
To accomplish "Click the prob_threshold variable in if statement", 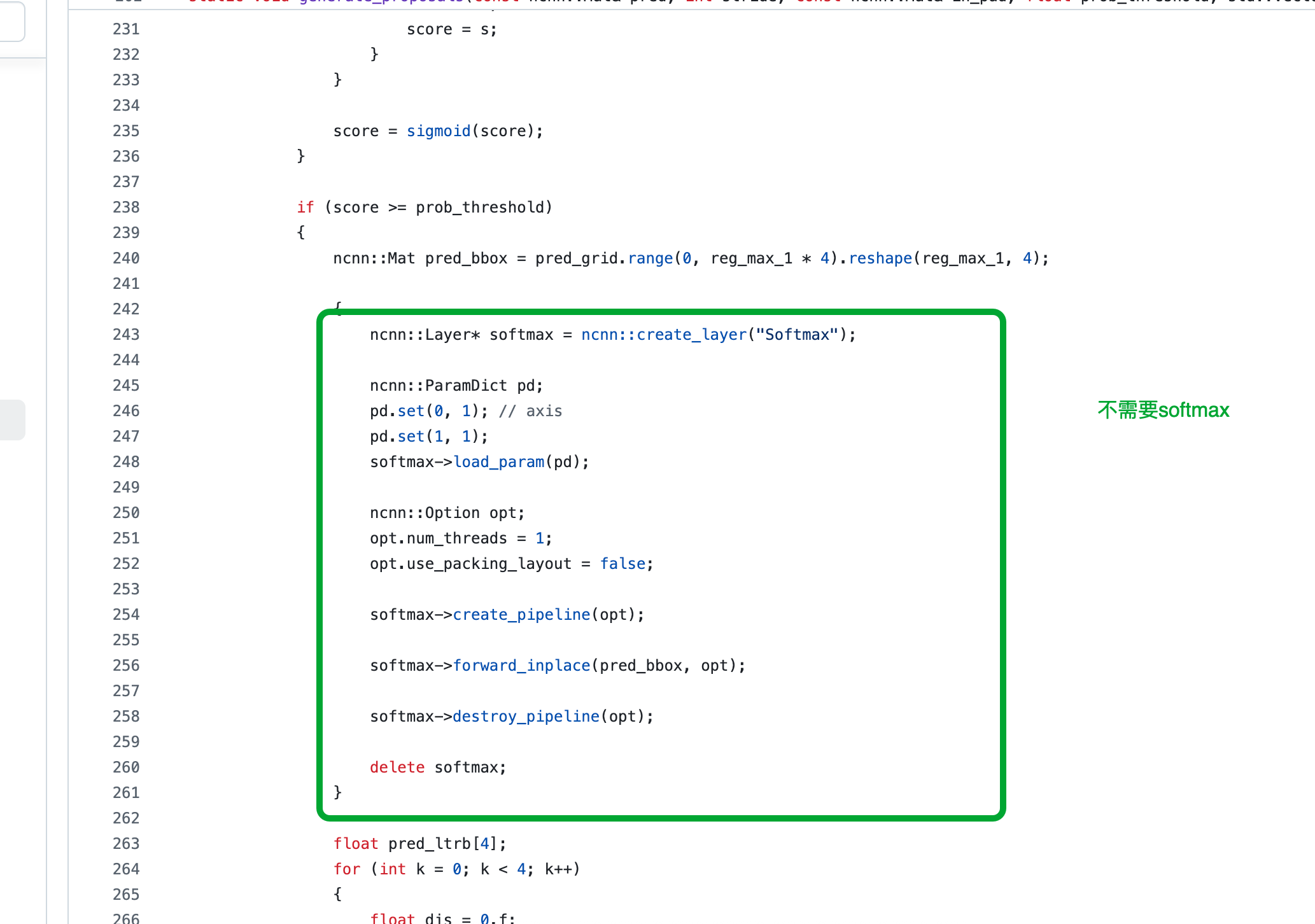I will [480, 207].
